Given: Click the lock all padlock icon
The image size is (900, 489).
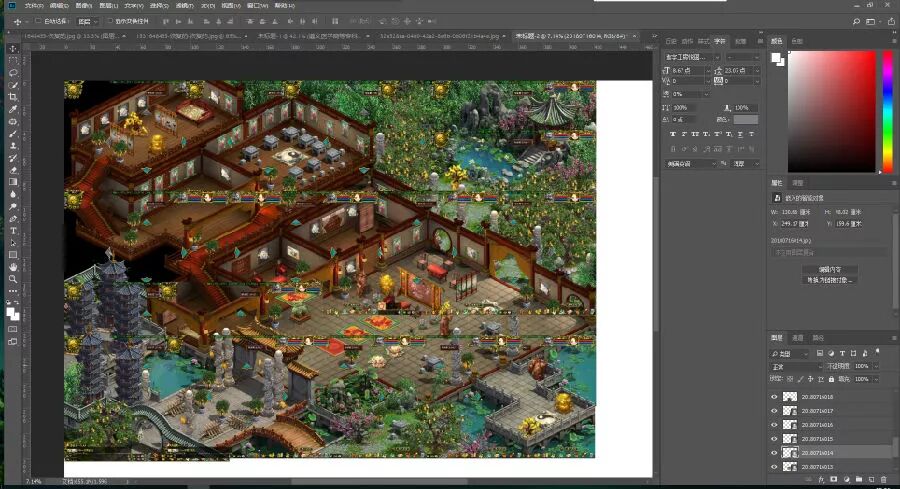Looking at the screenshot, I should pos(831,379).
